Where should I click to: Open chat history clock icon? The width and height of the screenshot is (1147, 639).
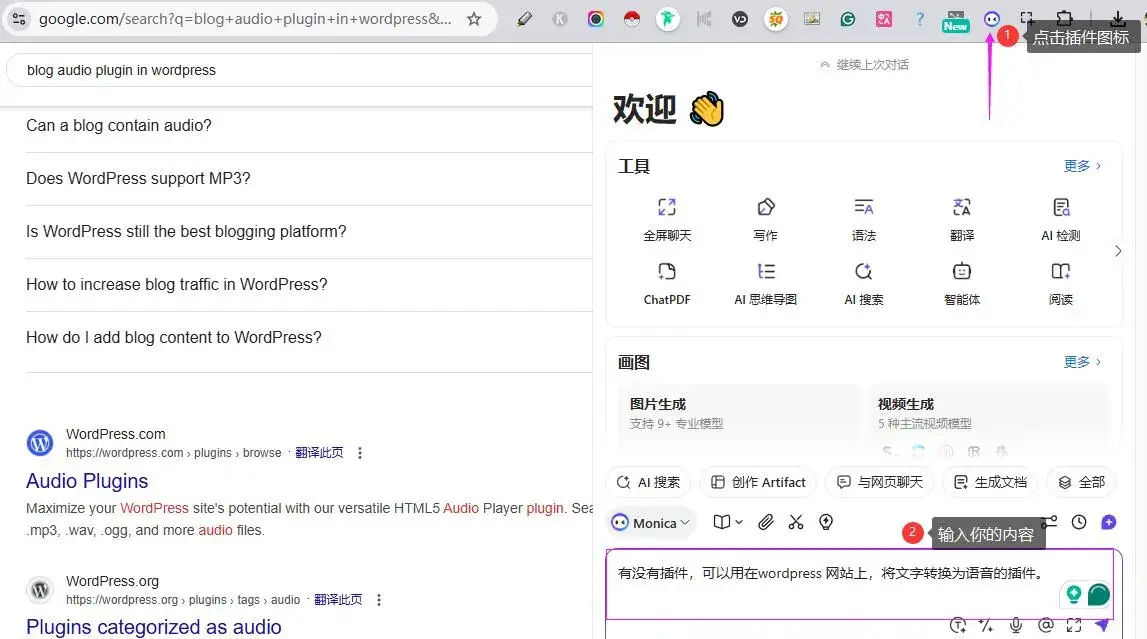coord(1079,522)
